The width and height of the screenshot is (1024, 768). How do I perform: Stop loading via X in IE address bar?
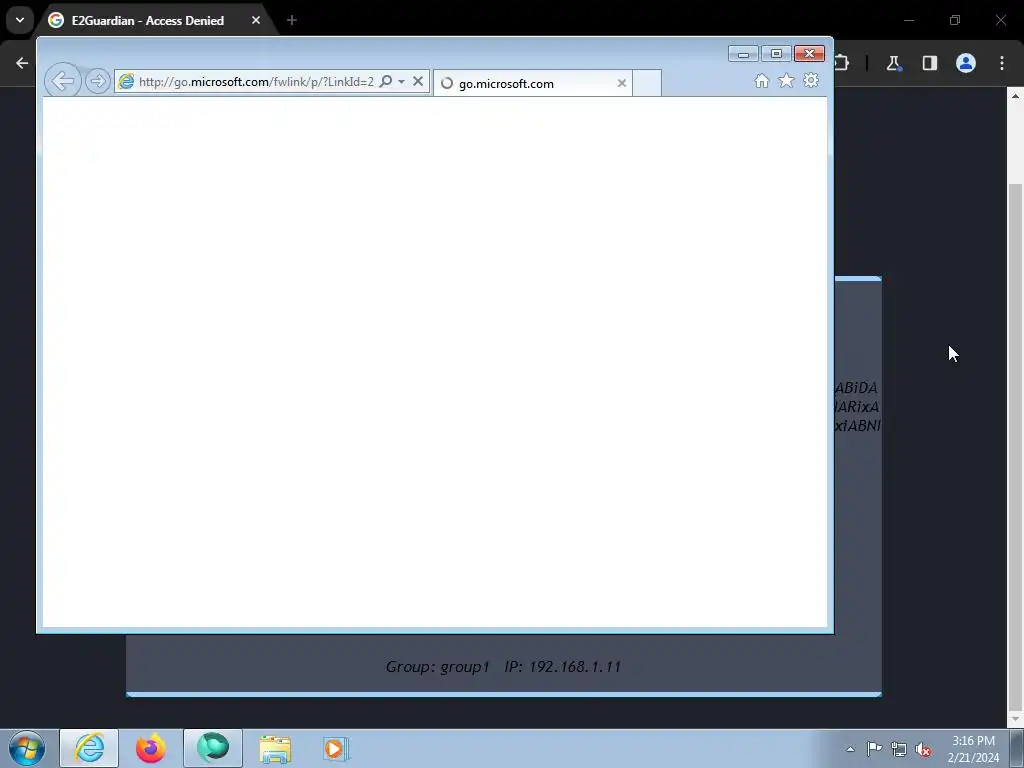point(418,82)
